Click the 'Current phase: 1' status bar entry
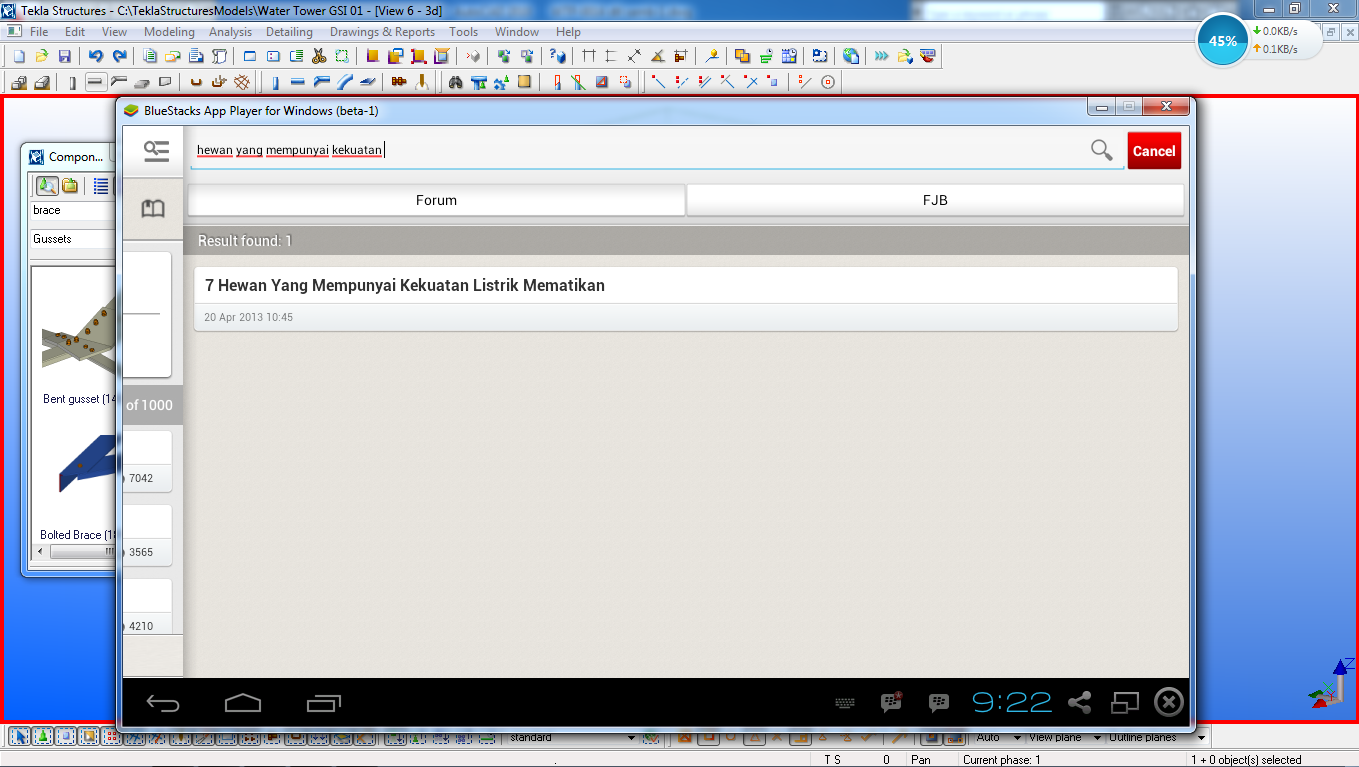Screen dimensions: 1359x767 click(x=1002, y=760)
